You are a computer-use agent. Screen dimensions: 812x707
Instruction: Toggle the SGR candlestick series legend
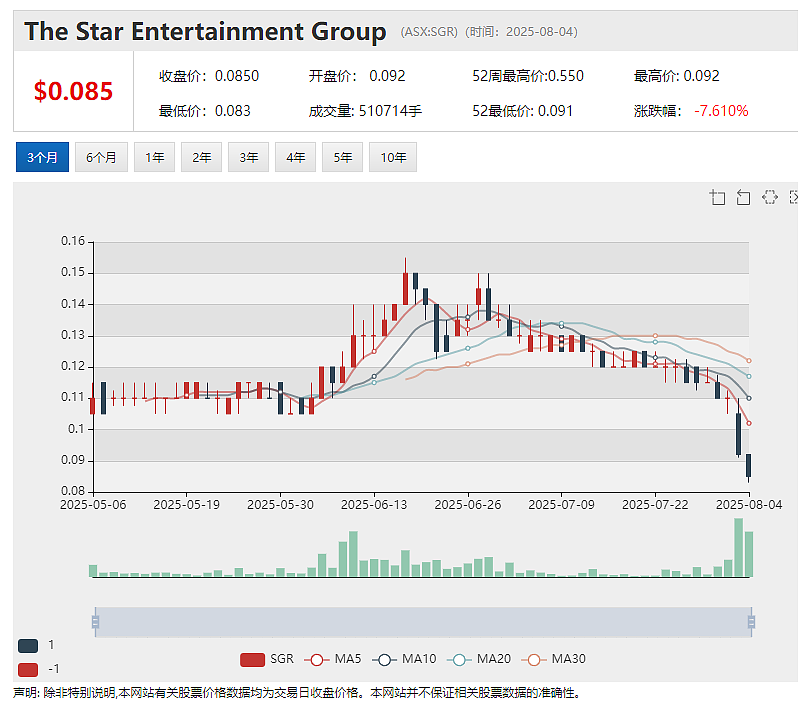(x=267, y=659)
